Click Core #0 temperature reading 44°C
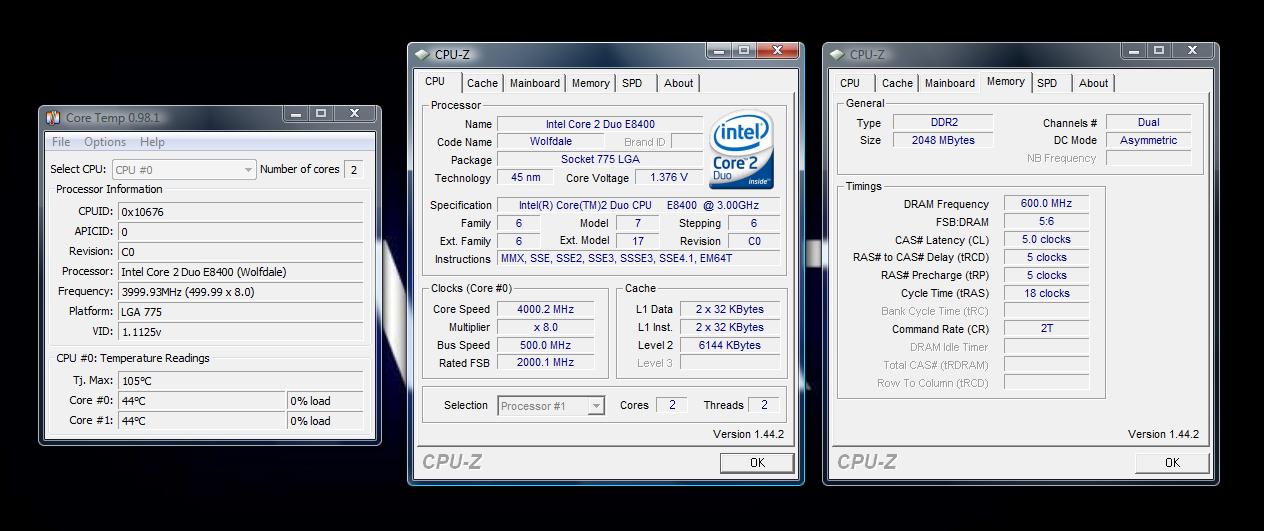The width and height of the screenshot is (1265, 531). 201,401
